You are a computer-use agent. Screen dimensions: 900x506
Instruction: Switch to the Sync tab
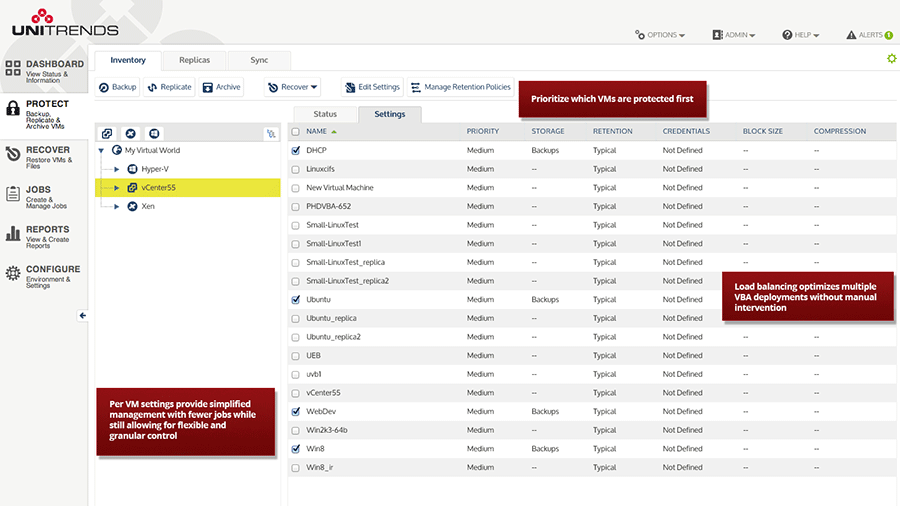[x=259, y=60]
